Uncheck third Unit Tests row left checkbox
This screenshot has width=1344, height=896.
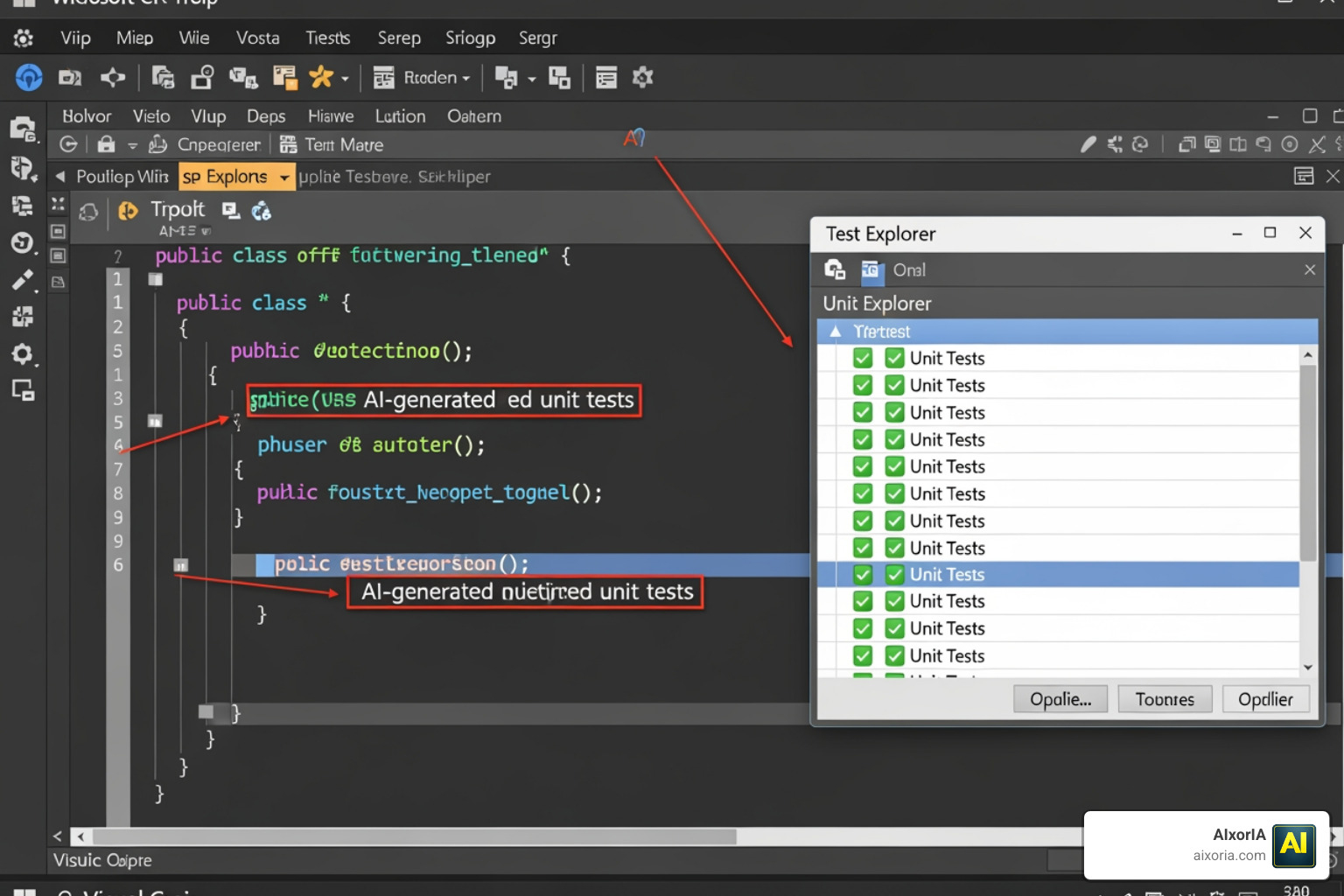tap(863, 412)
